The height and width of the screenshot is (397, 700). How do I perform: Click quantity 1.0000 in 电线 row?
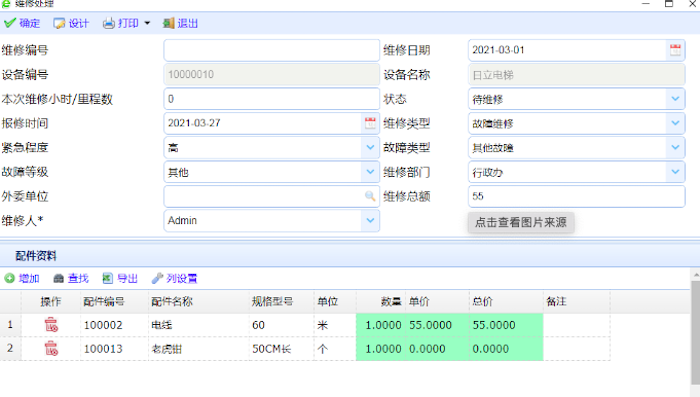380,325
